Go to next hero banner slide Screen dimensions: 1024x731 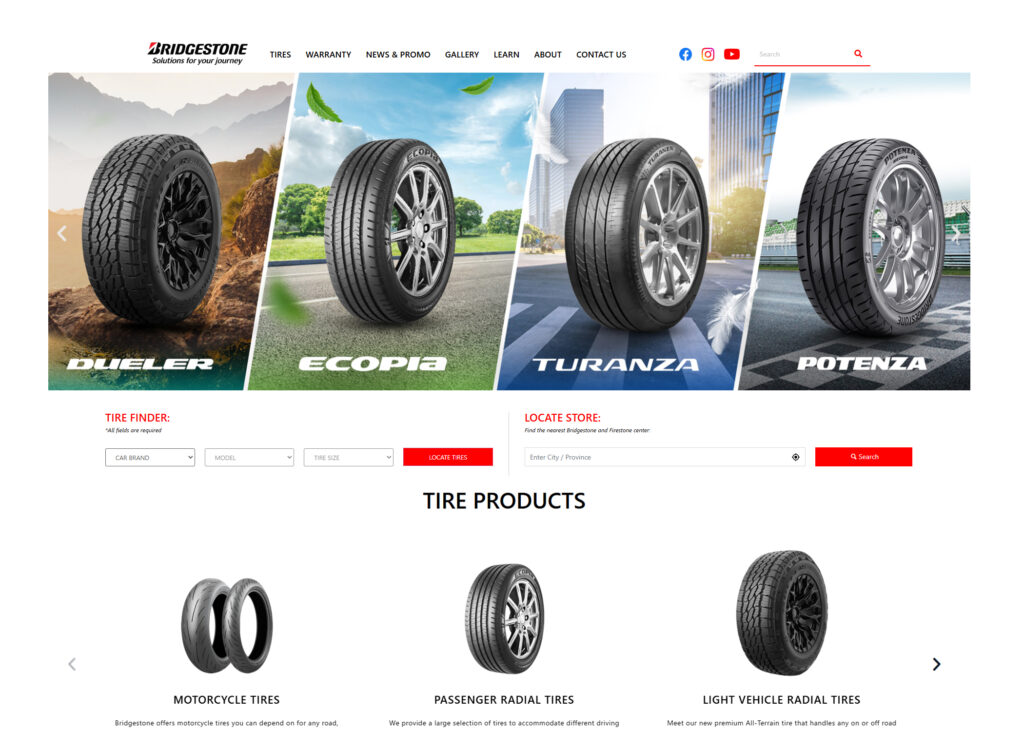click(956, 233)
